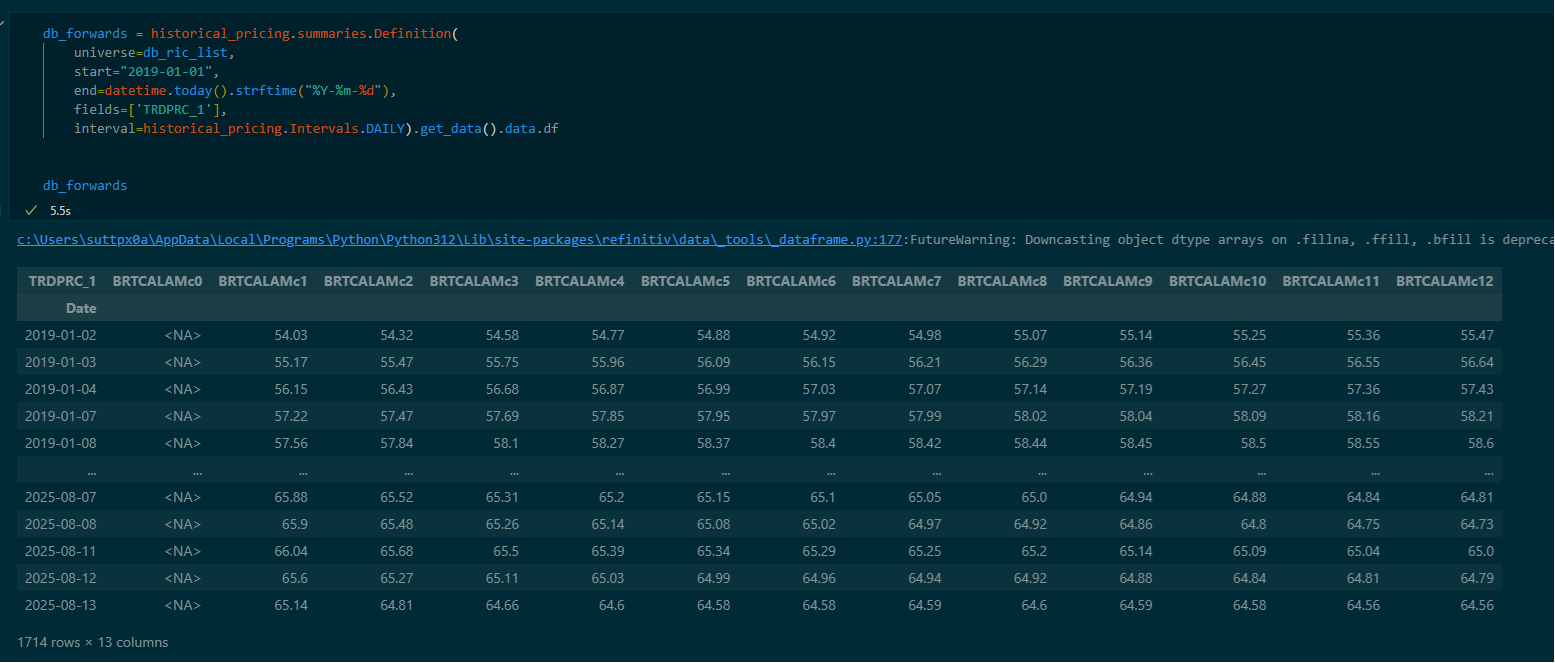Click historical_pricing.summaries.Definition in the first code line
Screen dimensions: 1555x663
[301, 34]
